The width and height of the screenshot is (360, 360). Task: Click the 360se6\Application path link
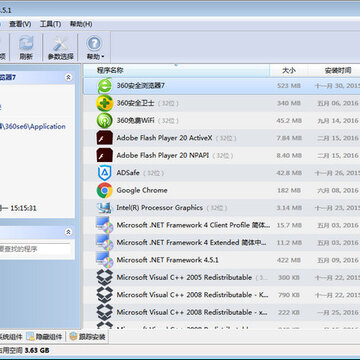pyautogui.click(x=32, y=126)
